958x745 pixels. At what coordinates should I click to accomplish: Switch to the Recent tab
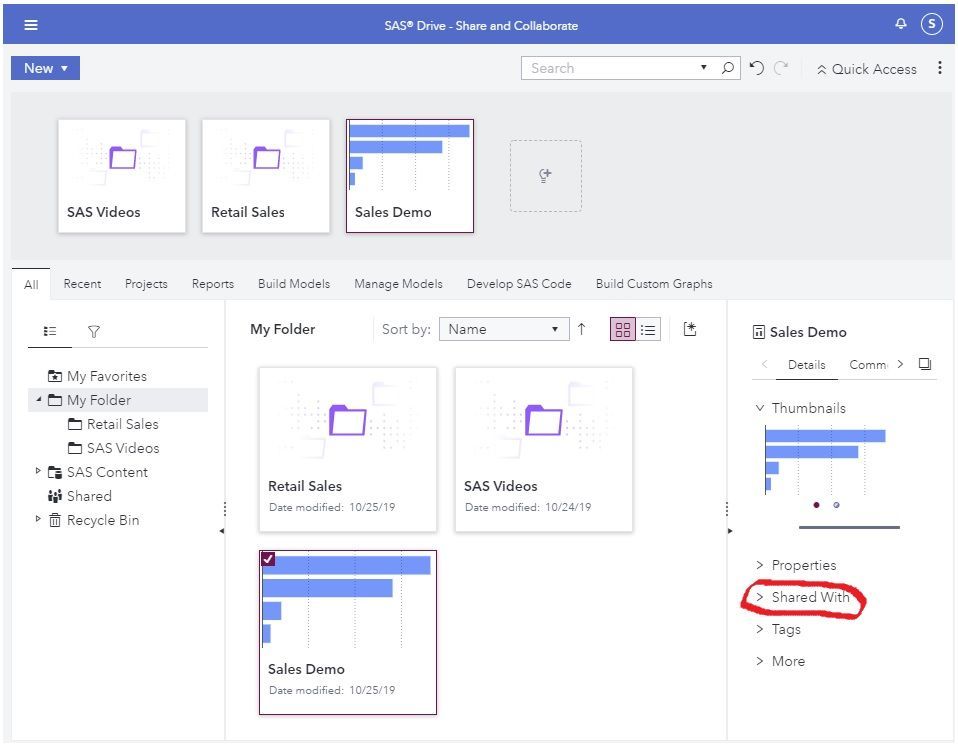click(82, 284)
